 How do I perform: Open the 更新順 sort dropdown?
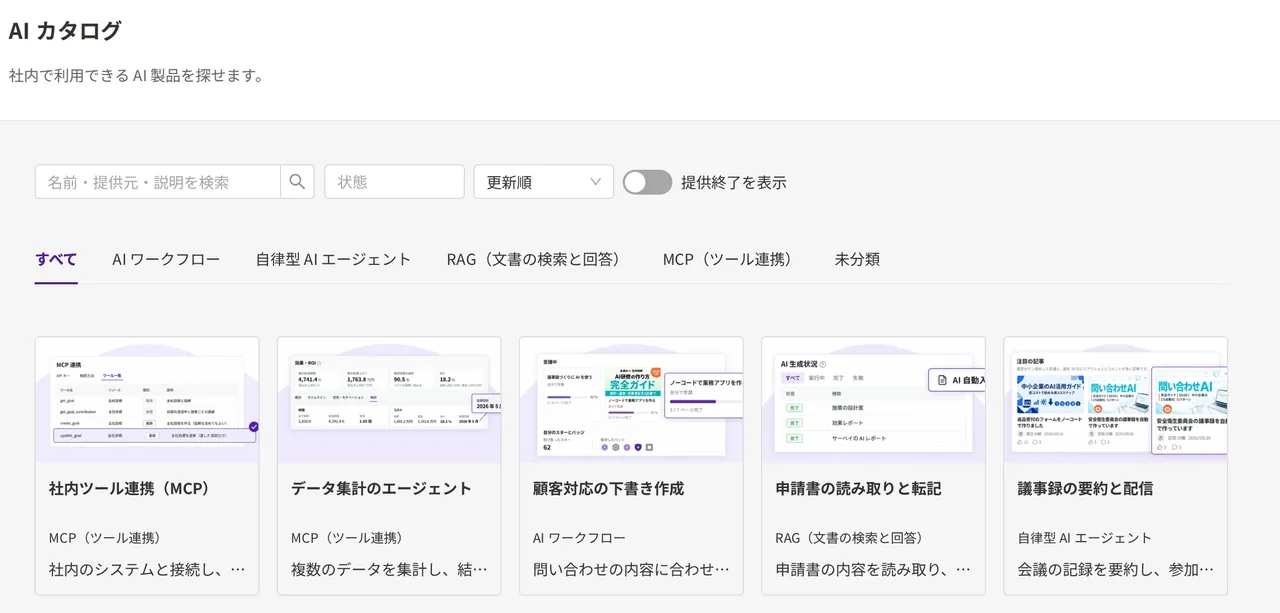[x=544, y=182]
